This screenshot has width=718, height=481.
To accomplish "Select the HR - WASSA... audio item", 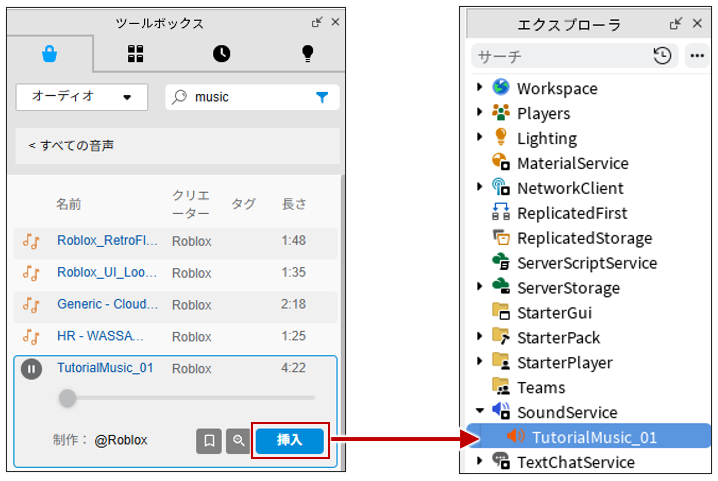I will point(100,336).
